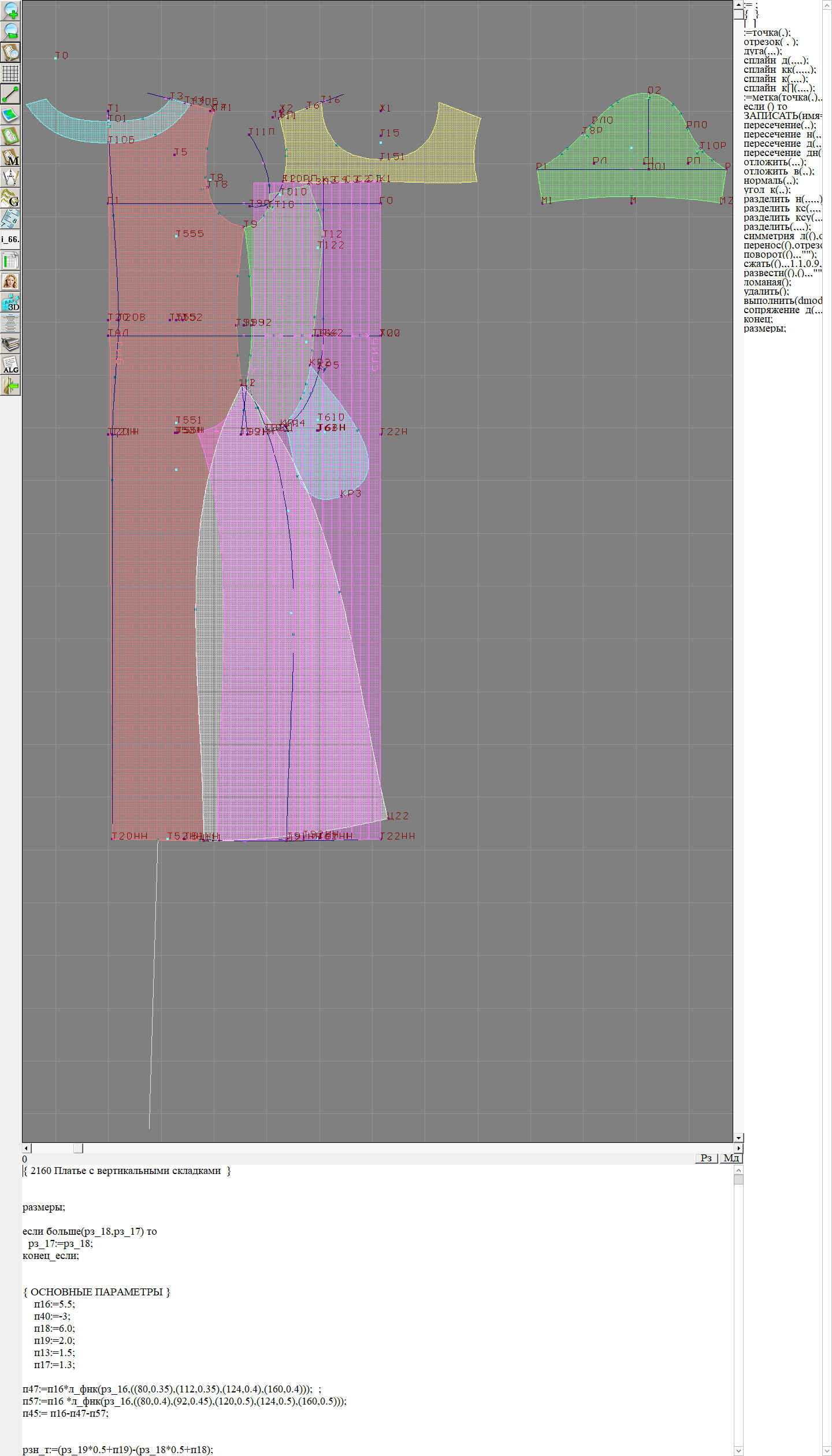Screen dimensions: 832x1456
Task: Switch to the Мд tab
Action: click(731, 1158)
